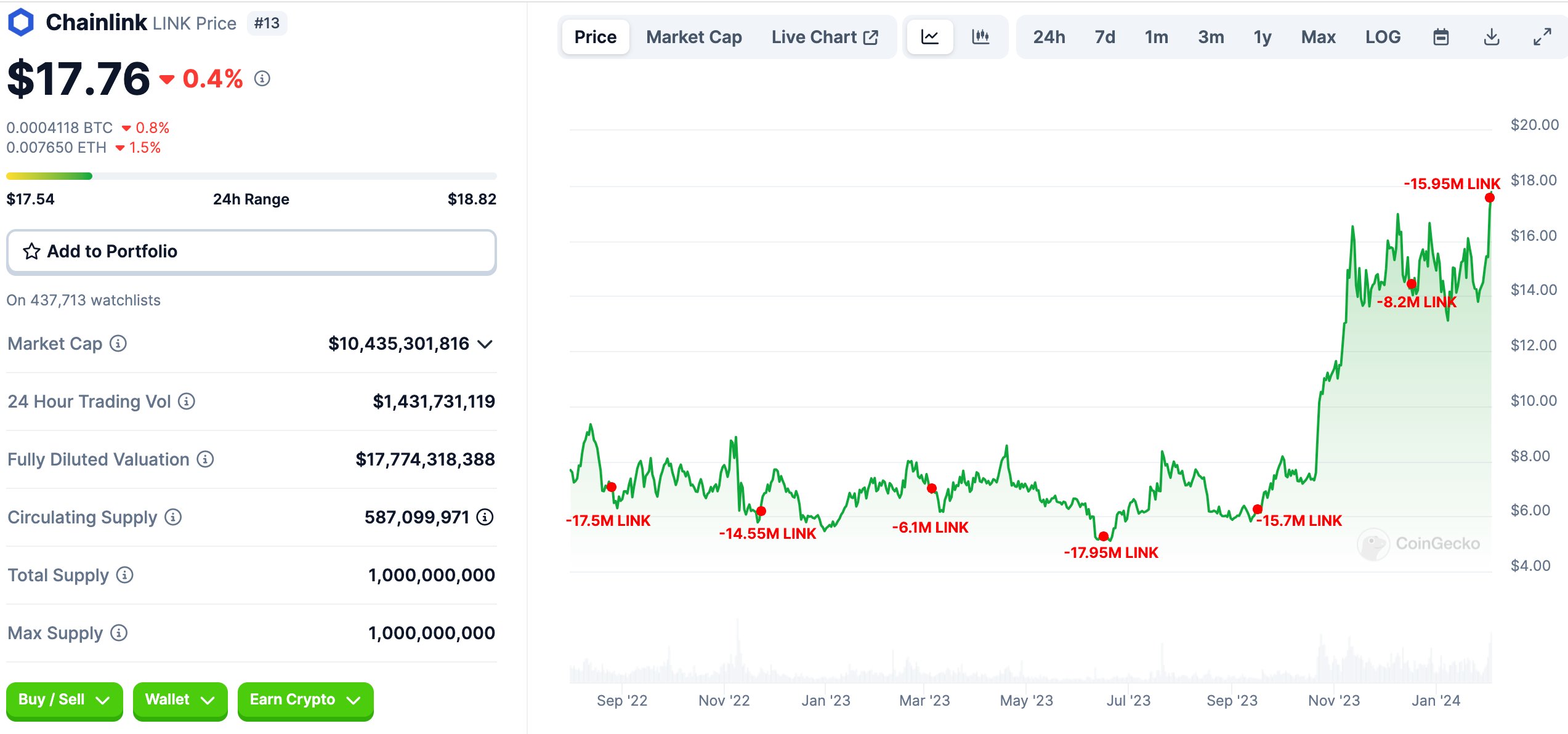Click the $17.76 current price text
The width and height of the screenshot is (1568, 734).
tap(78, 79)
